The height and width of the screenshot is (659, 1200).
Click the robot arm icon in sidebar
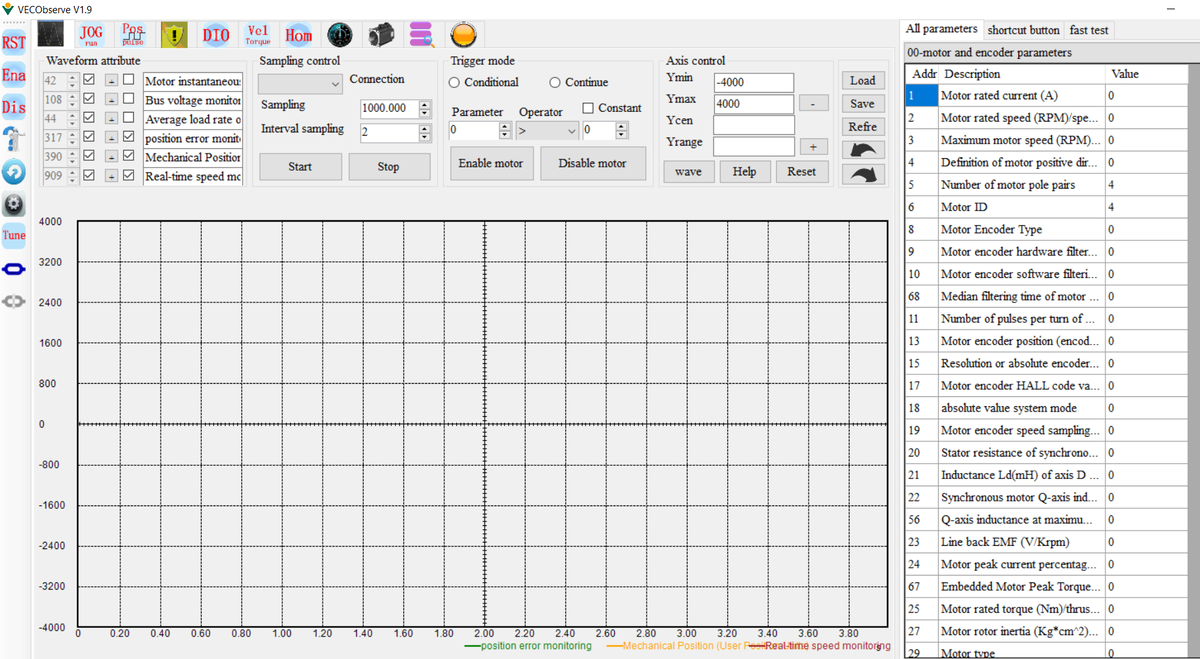[14, 138]
